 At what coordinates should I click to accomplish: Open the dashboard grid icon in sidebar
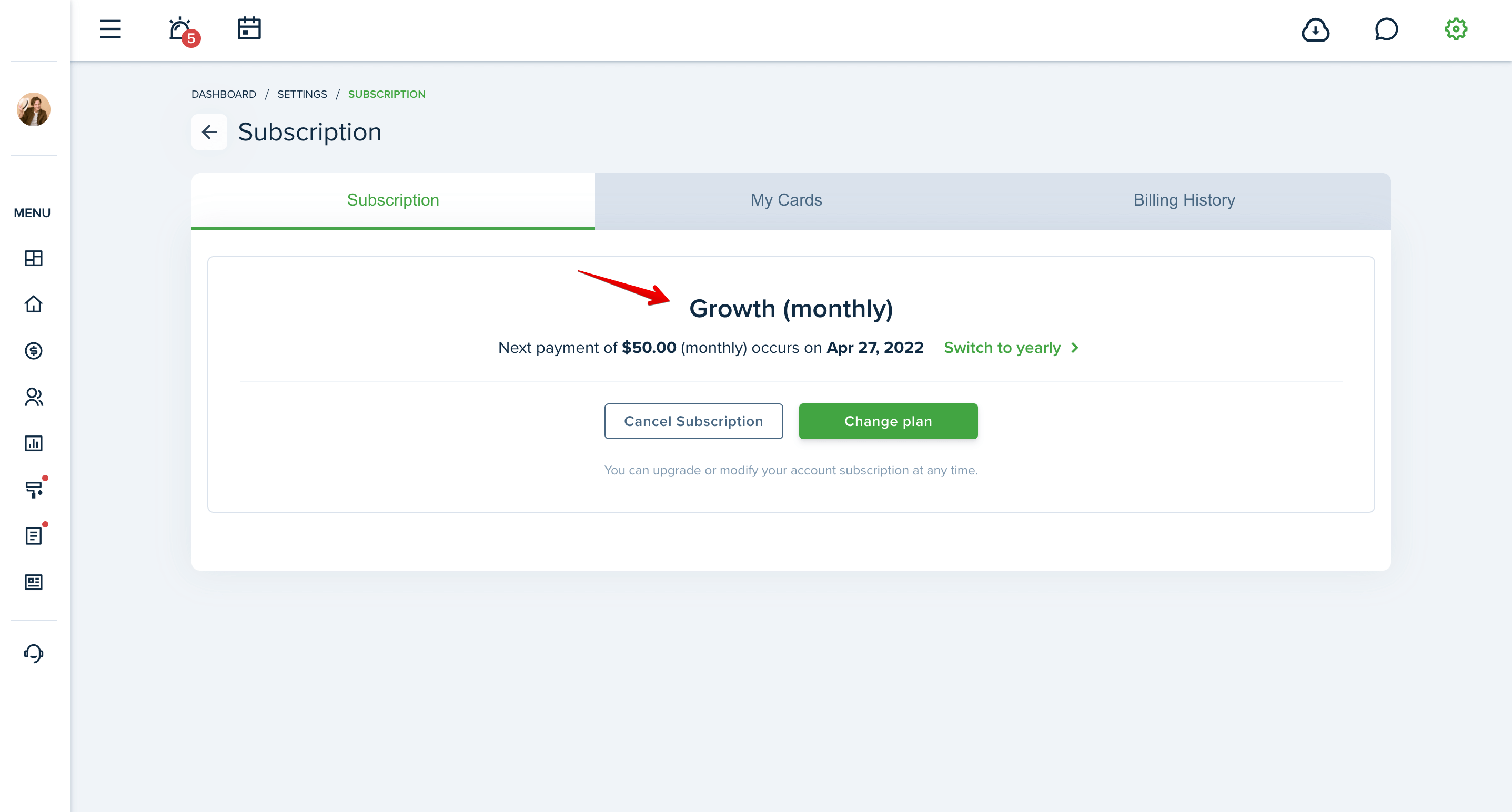(34, 258)
